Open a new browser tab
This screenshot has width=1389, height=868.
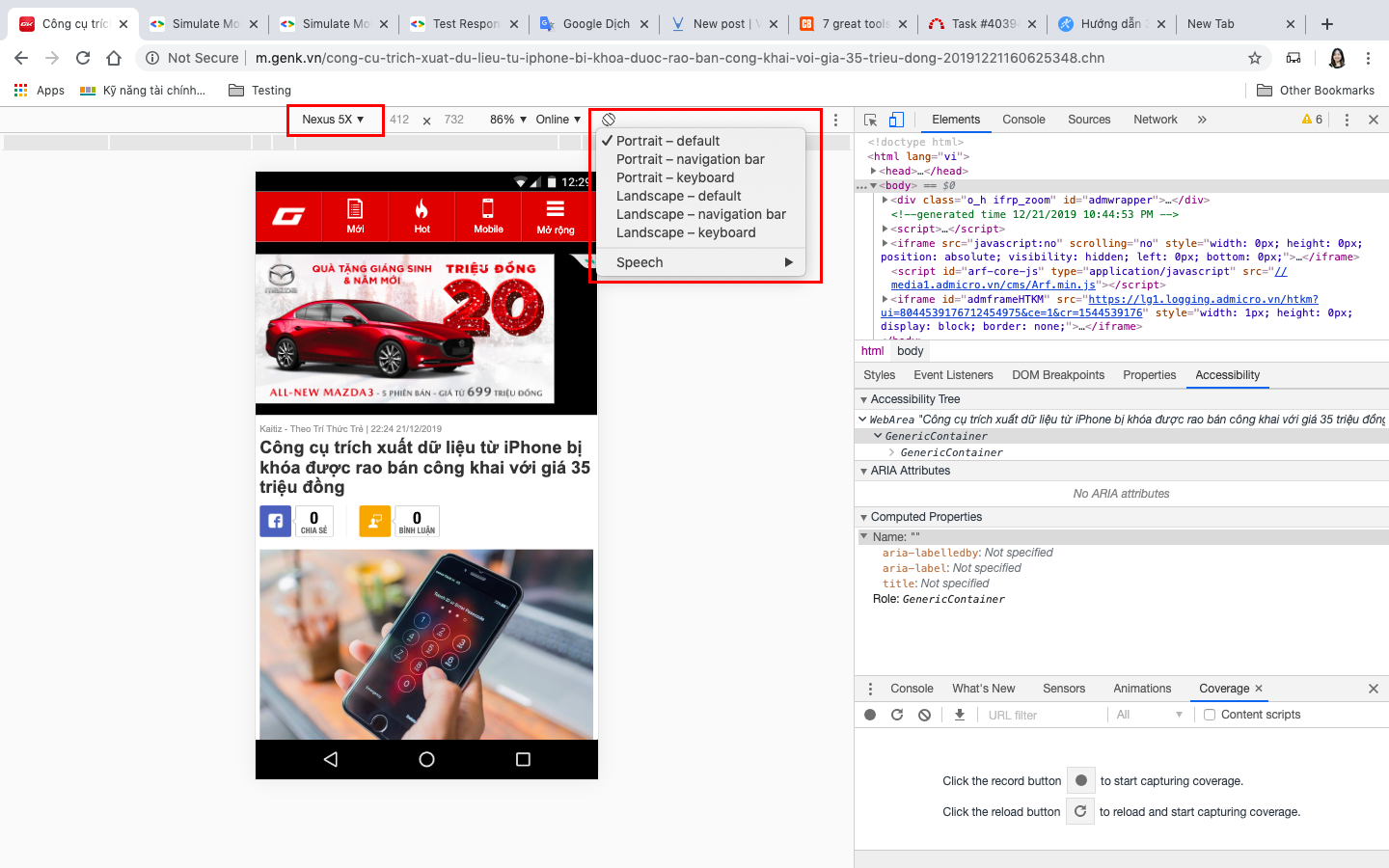pyautogui.click(x=1327, y=24)
